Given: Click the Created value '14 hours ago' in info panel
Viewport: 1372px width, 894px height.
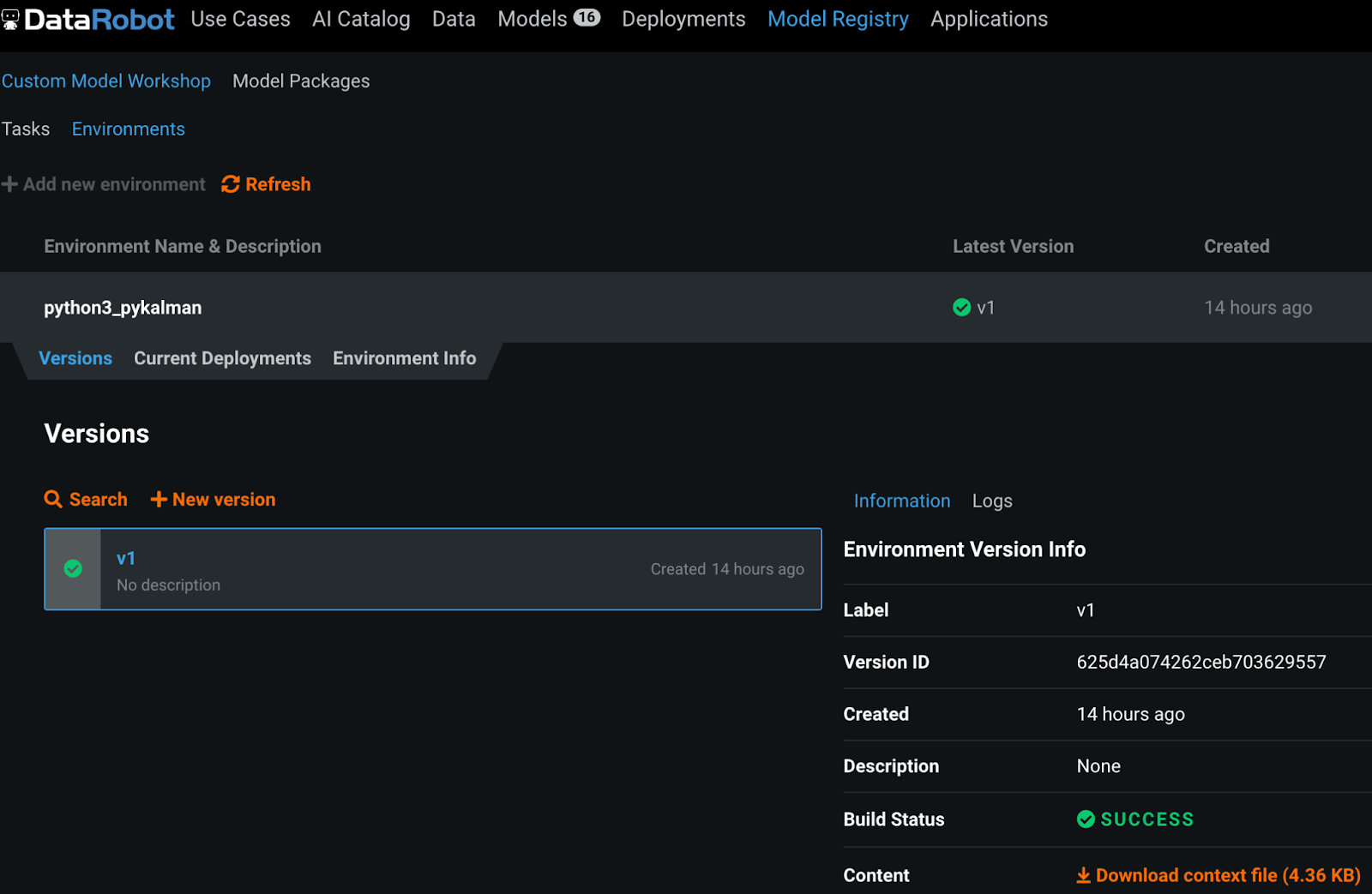Looking at the screenshot, I should [1130, 713].
